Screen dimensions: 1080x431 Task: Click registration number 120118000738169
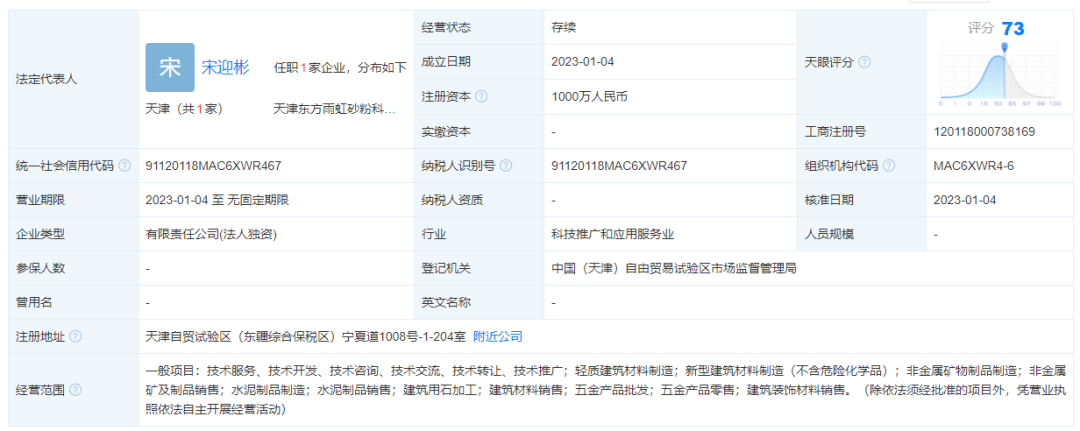(984, 131)
